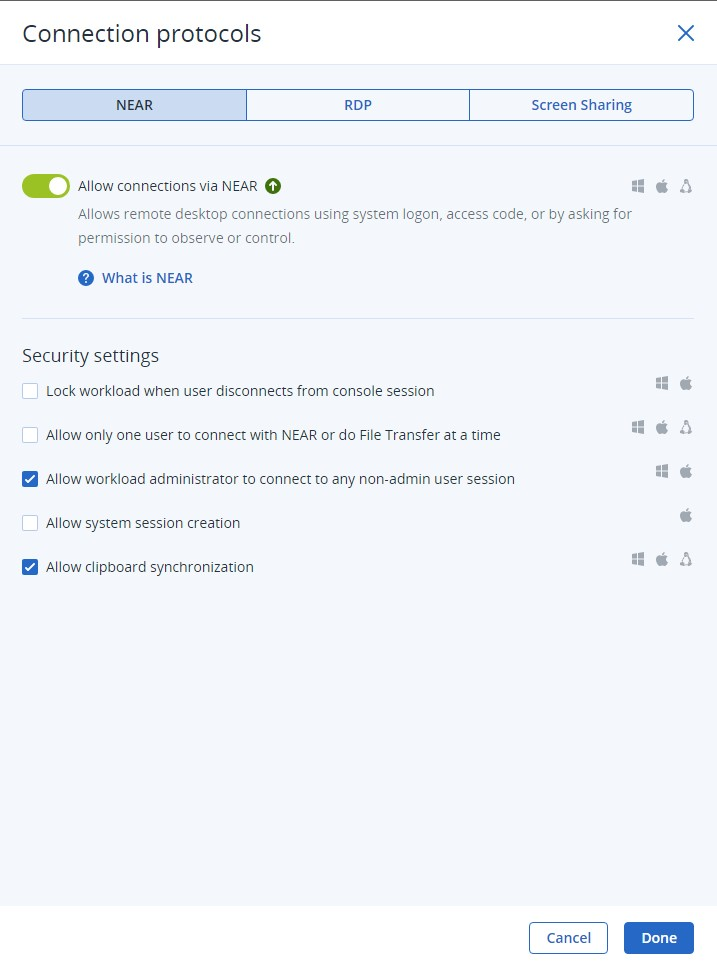Open the What is NEAR link
The width and height of the screenshot is (717, 968).
point(147,278)
